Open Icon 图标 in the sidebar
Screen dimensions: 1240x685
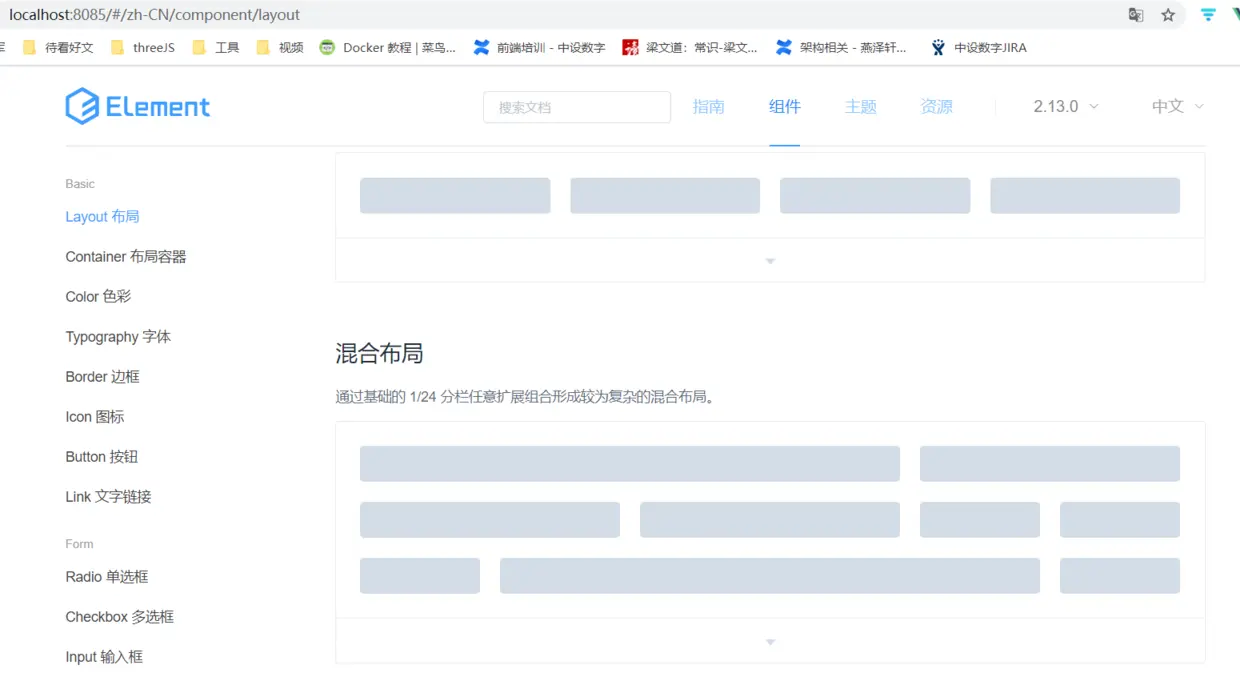tap(95, 417)
